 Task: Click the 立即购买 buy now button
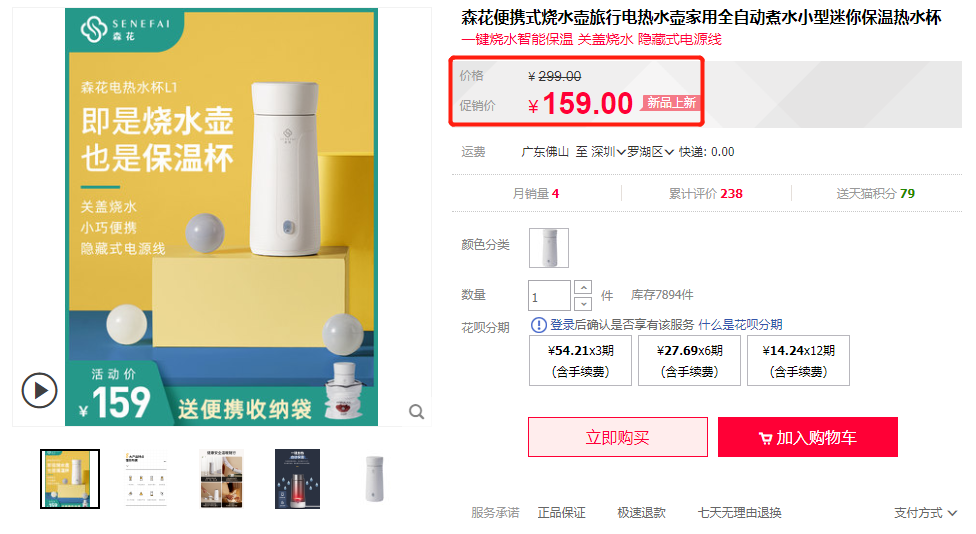[617, 437]
